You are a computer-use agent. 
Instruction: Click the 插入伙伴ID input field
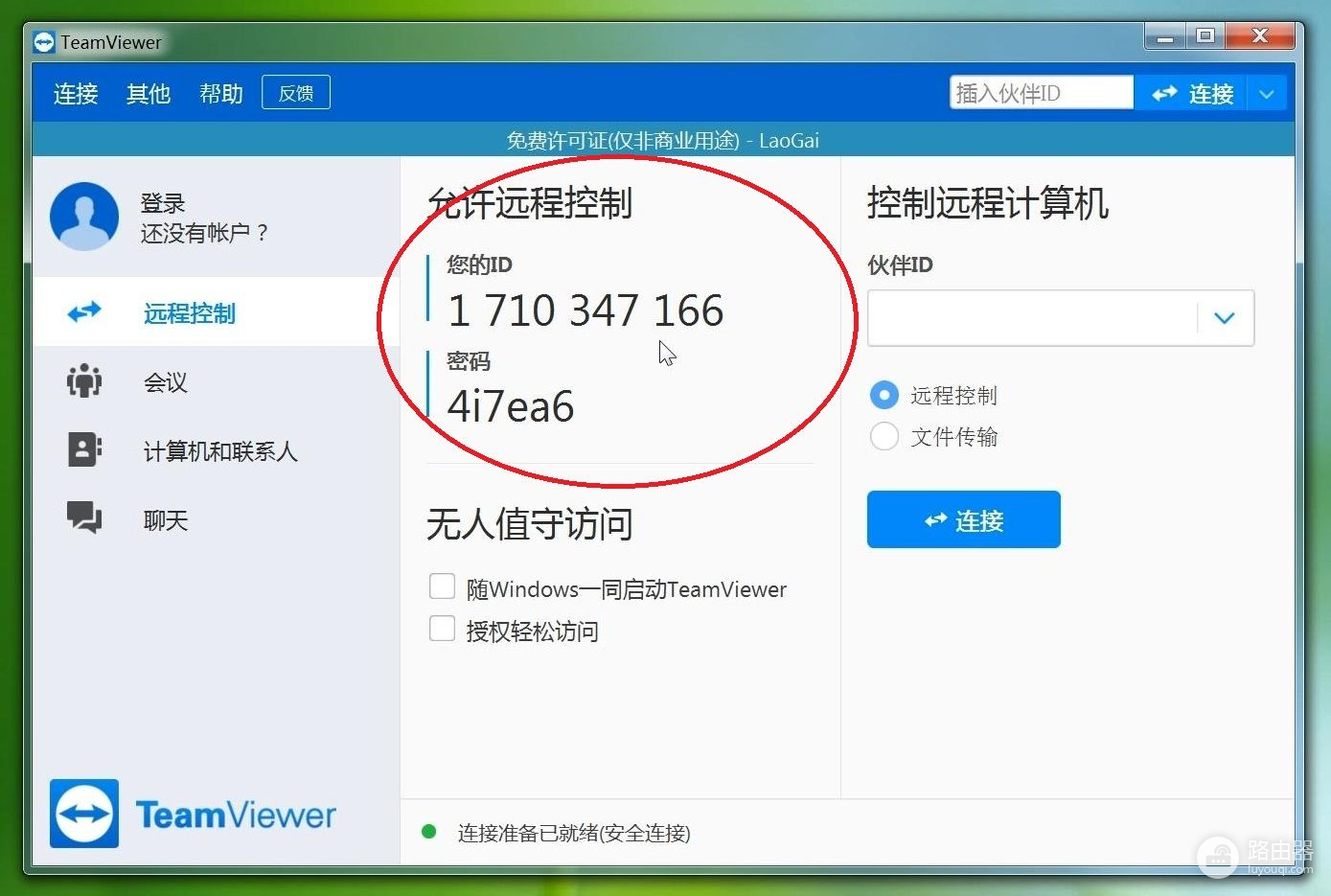[x=1042, y=93]
